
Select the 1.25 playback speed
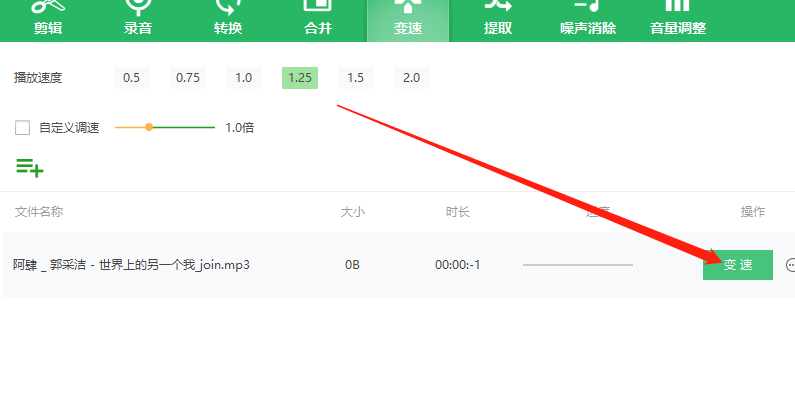(x=300, y=78)
